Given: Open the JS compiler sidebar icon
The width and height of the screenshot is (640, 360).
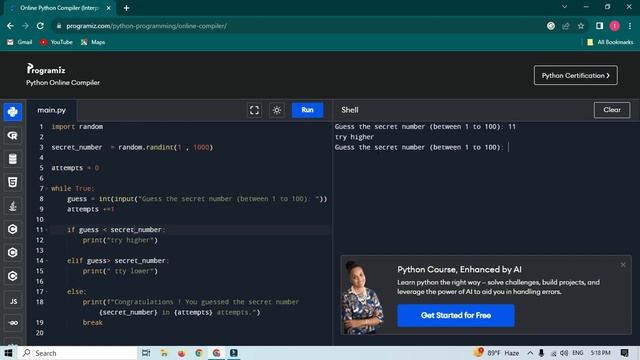Looking at the screenshot, I should point(13,301).
